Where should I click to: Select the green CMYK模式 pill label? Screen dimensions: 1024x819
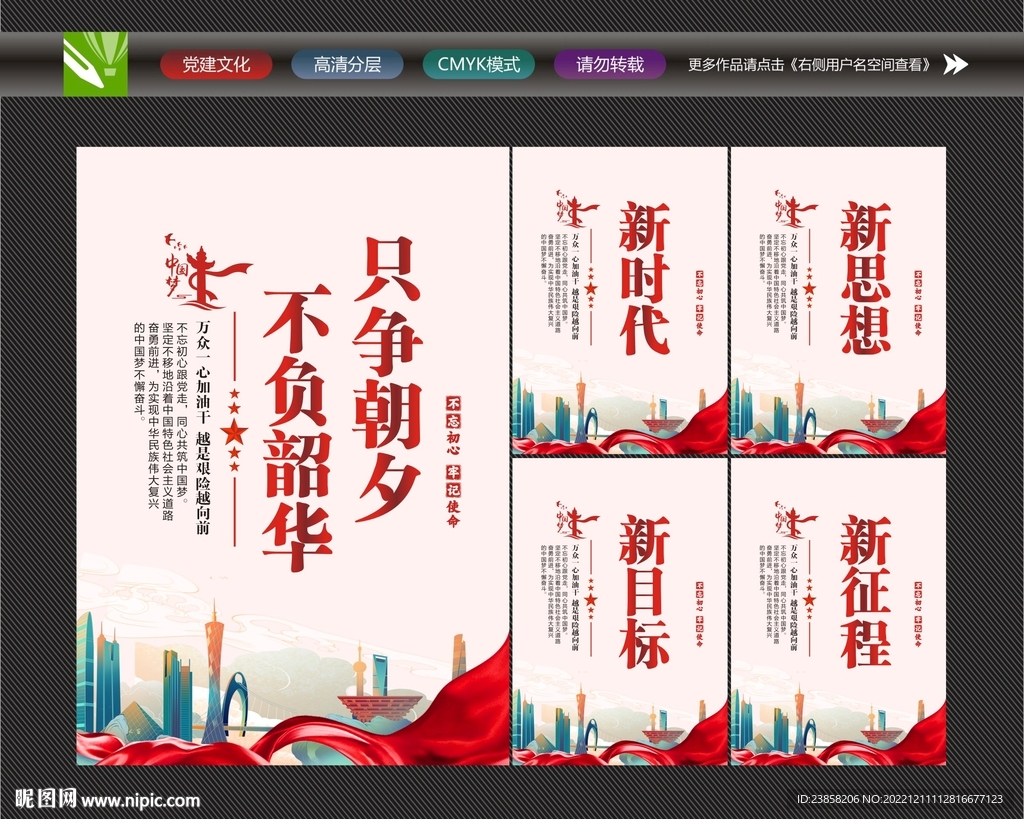(479, 65)
